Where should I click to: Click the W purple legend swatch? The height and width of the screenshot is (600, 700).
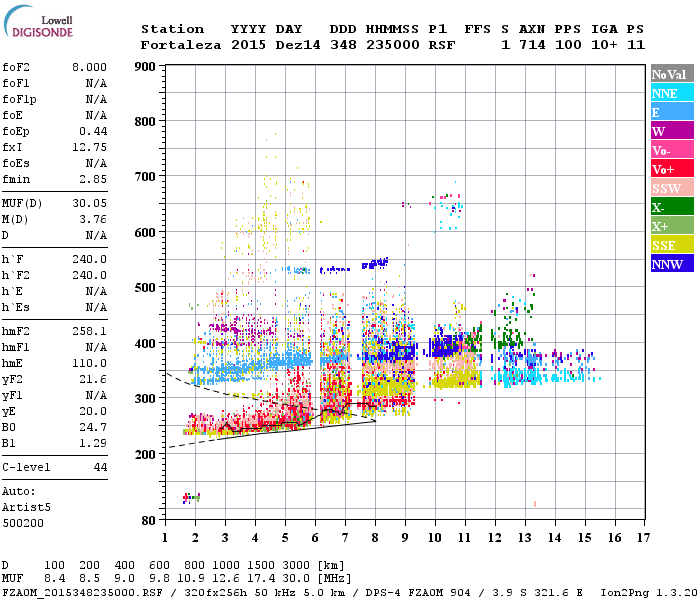point(672,131)
